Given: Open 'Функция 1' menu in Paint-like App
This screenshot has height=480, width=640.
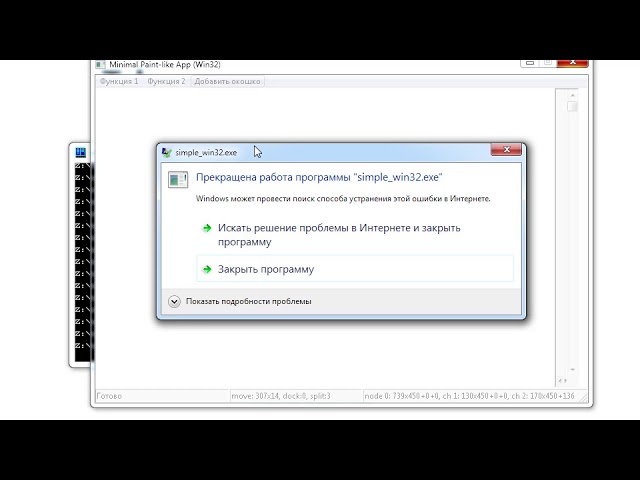Looking at the screenshot, I should coord(119,81).
